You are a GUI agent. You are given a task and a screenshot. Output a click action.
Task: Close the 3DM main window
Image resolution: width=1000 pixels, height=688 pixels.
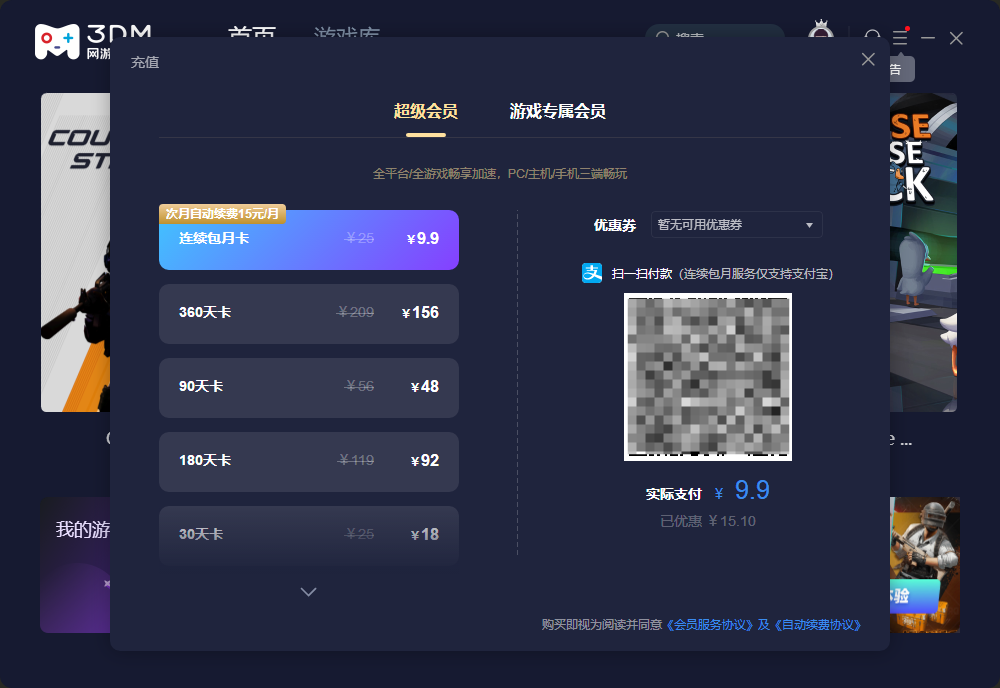point(956,38)
